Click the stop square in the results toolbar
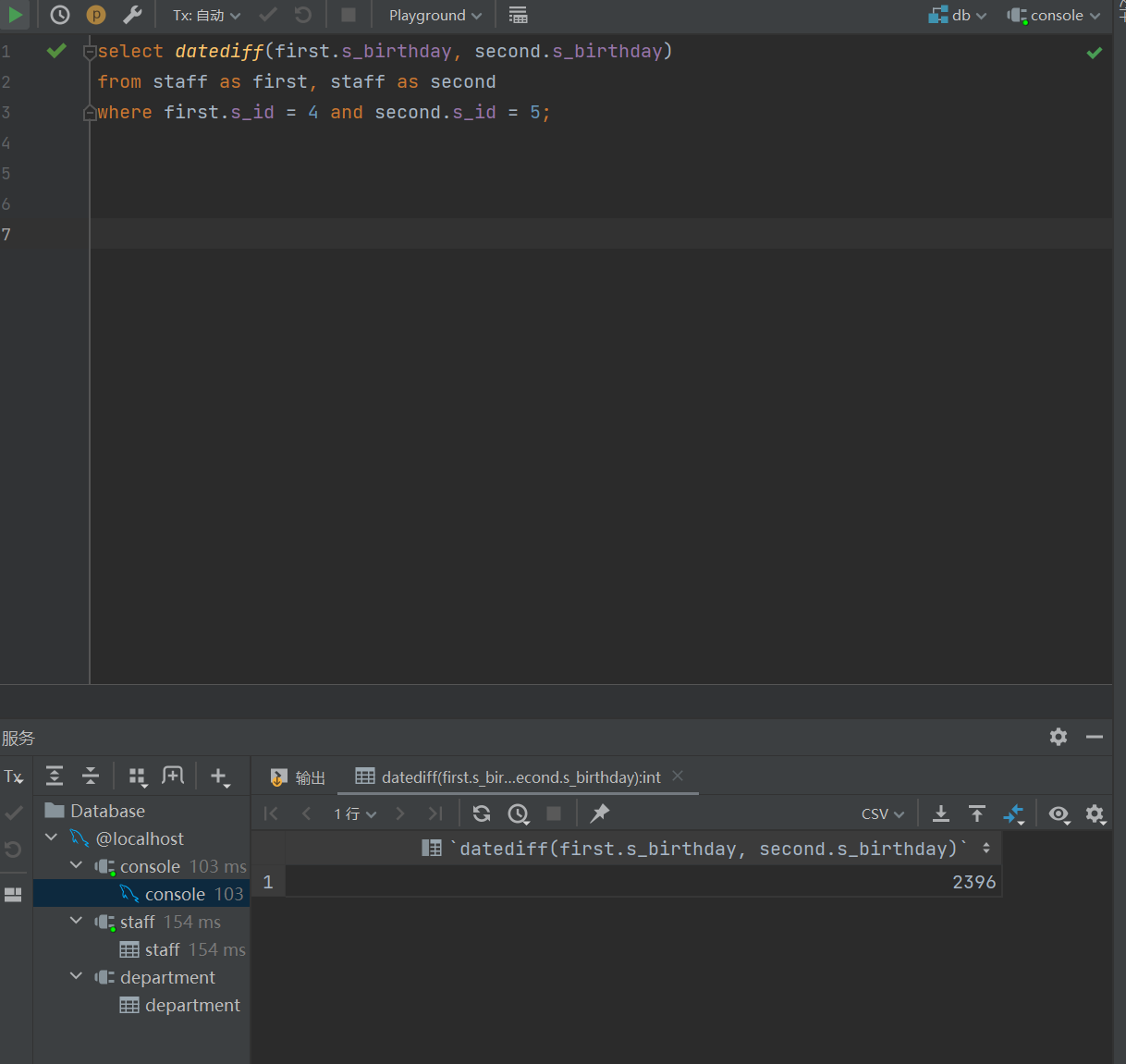1126x1064 pixels. coord(554,813)
